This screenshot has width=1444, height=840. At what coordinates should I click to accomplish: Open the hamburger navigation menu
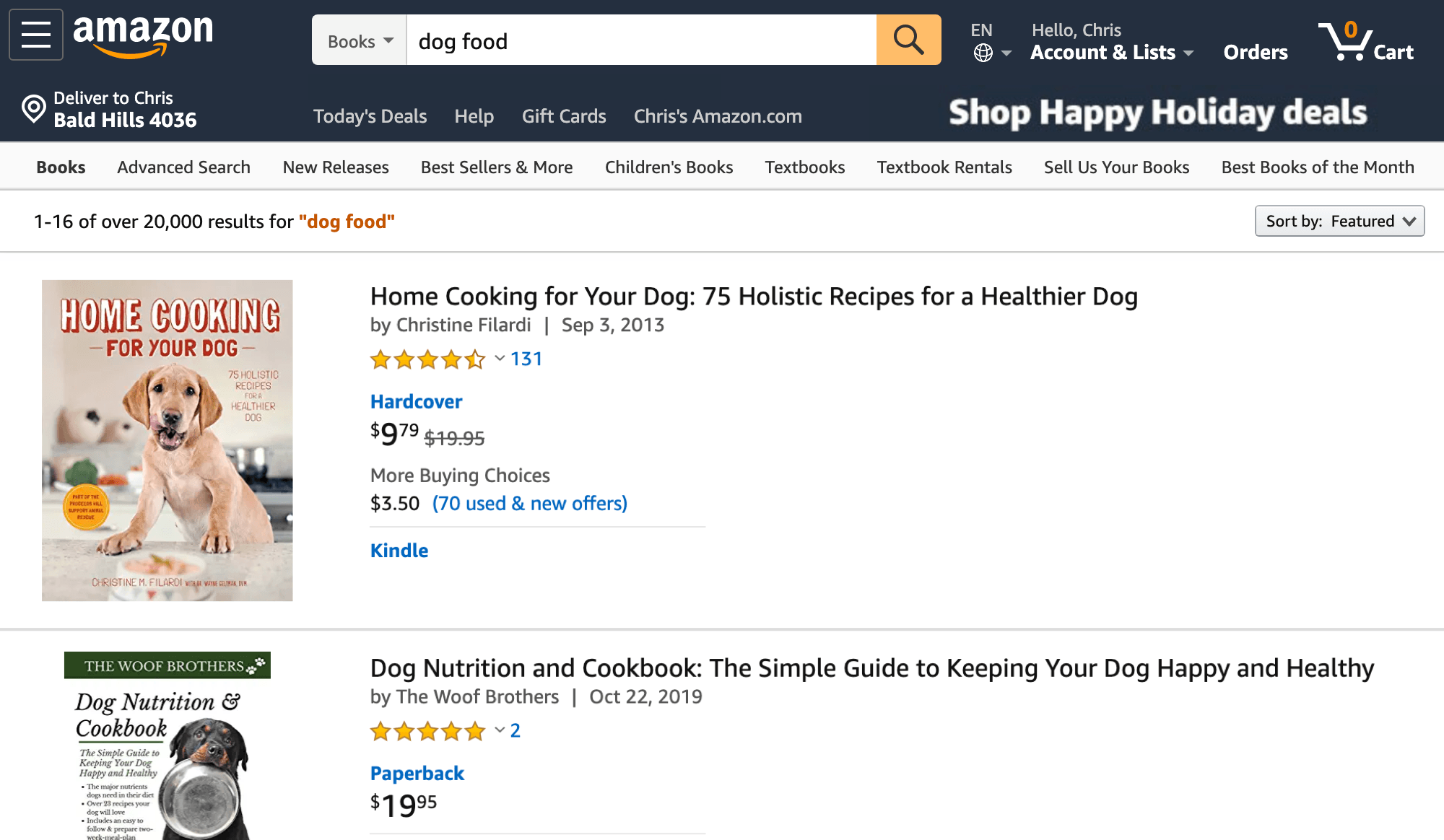pos(35,35)
